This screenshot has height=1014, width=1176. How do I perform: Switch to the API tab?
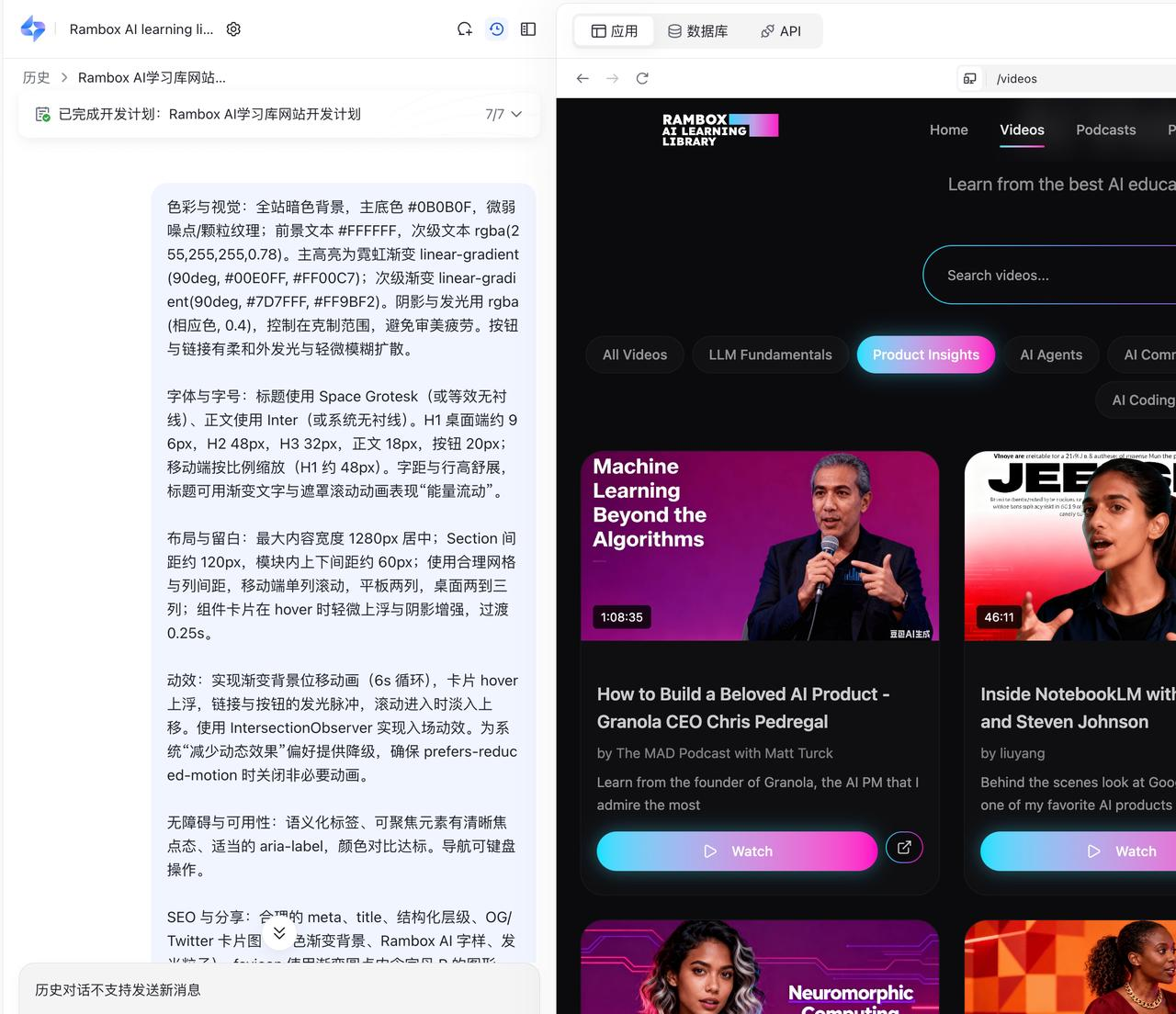click(x=781, y=31)
